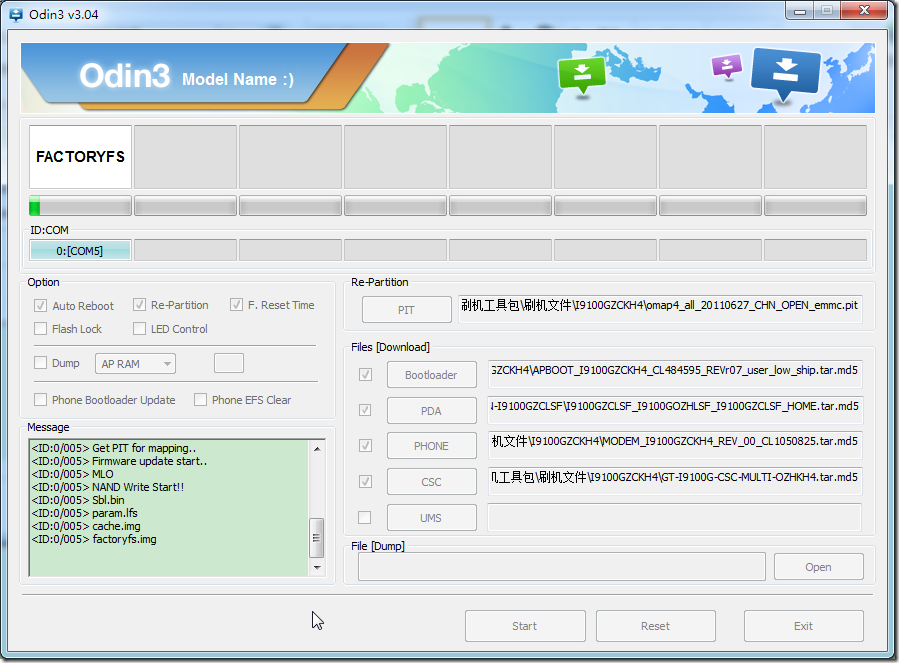Click the 'Get PIT for mapping..' log line

point(114,448)
